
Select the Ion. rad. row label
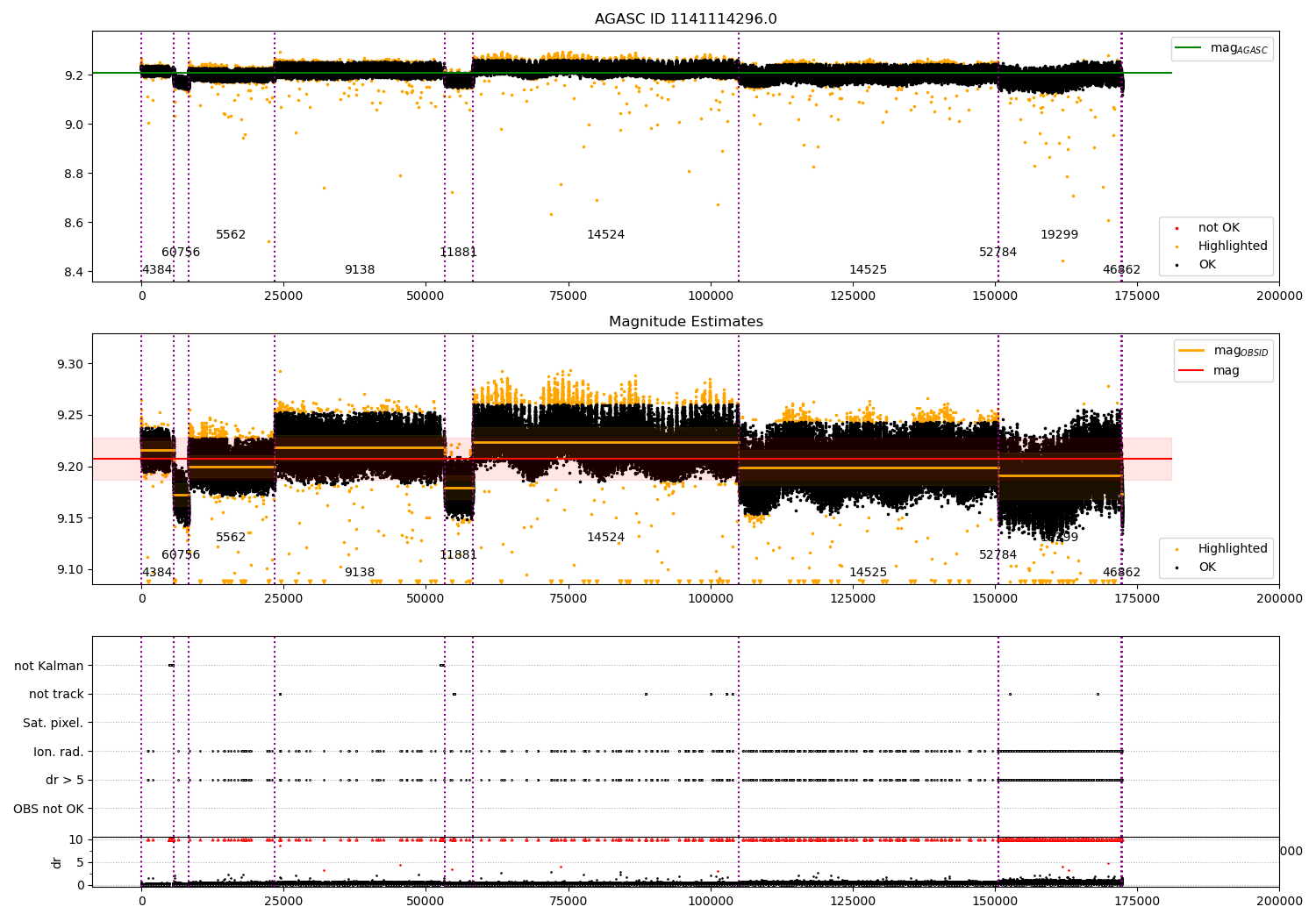pyautogui.click(x=59, y=752)
